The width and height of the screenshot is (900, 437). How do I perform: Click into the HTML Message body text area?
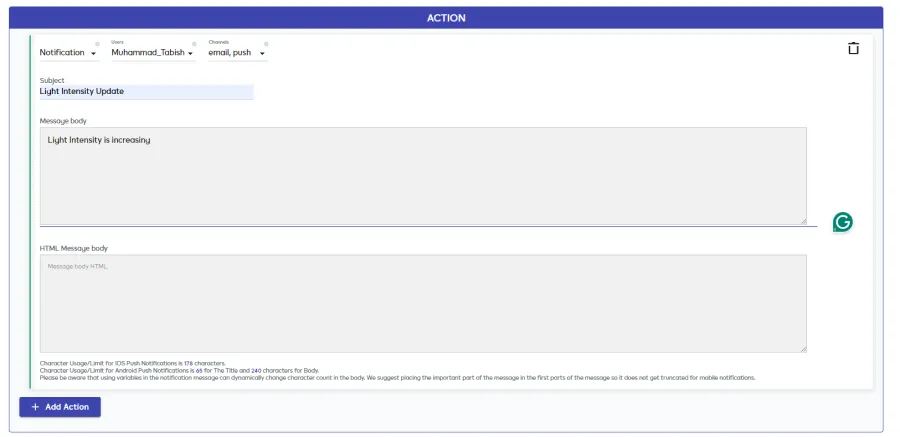(422, 303)
